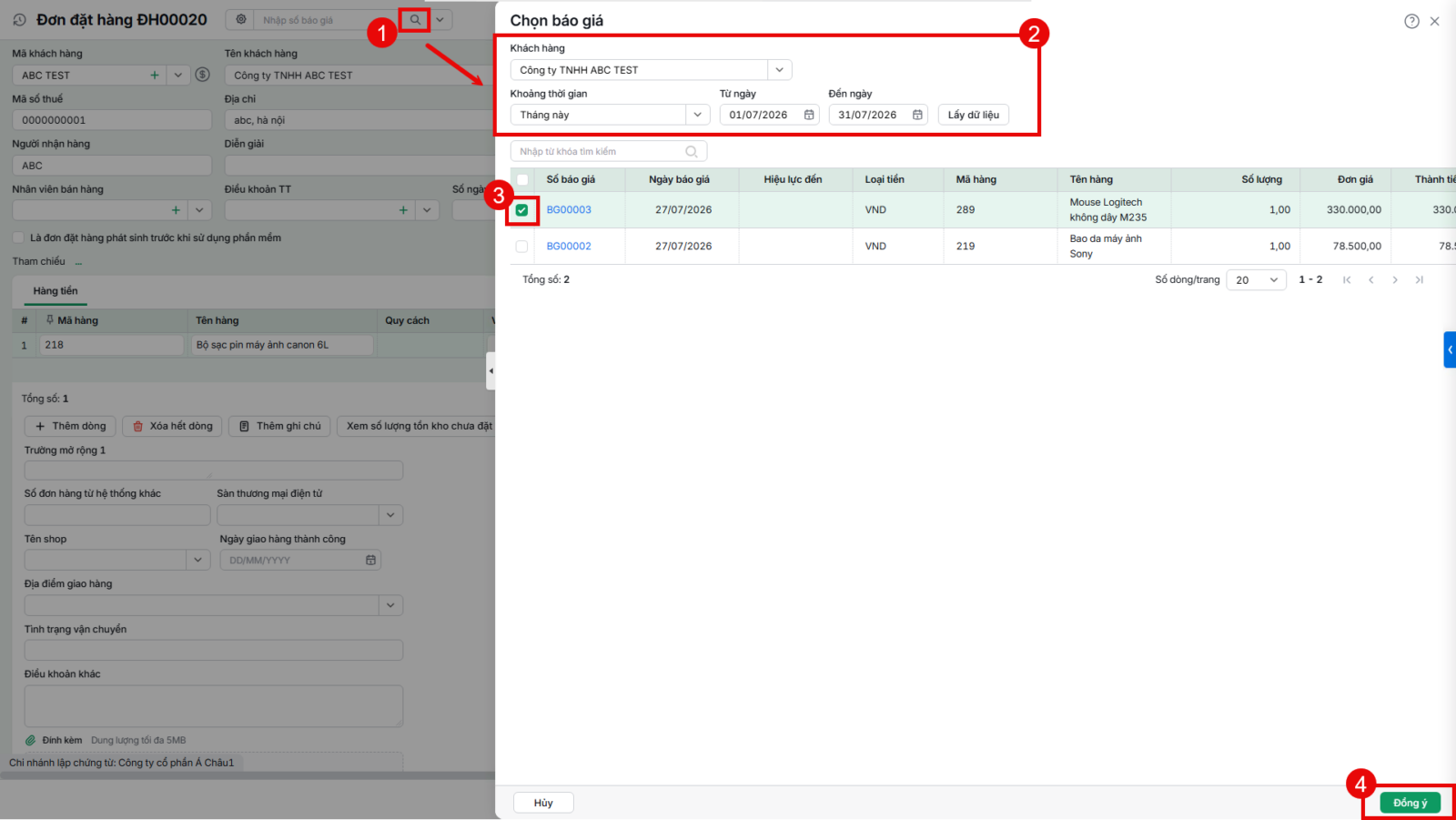The image size is (1456, 820).
Task: Close the Chọn báo giá dialog
Action: tap(1434, 21)
